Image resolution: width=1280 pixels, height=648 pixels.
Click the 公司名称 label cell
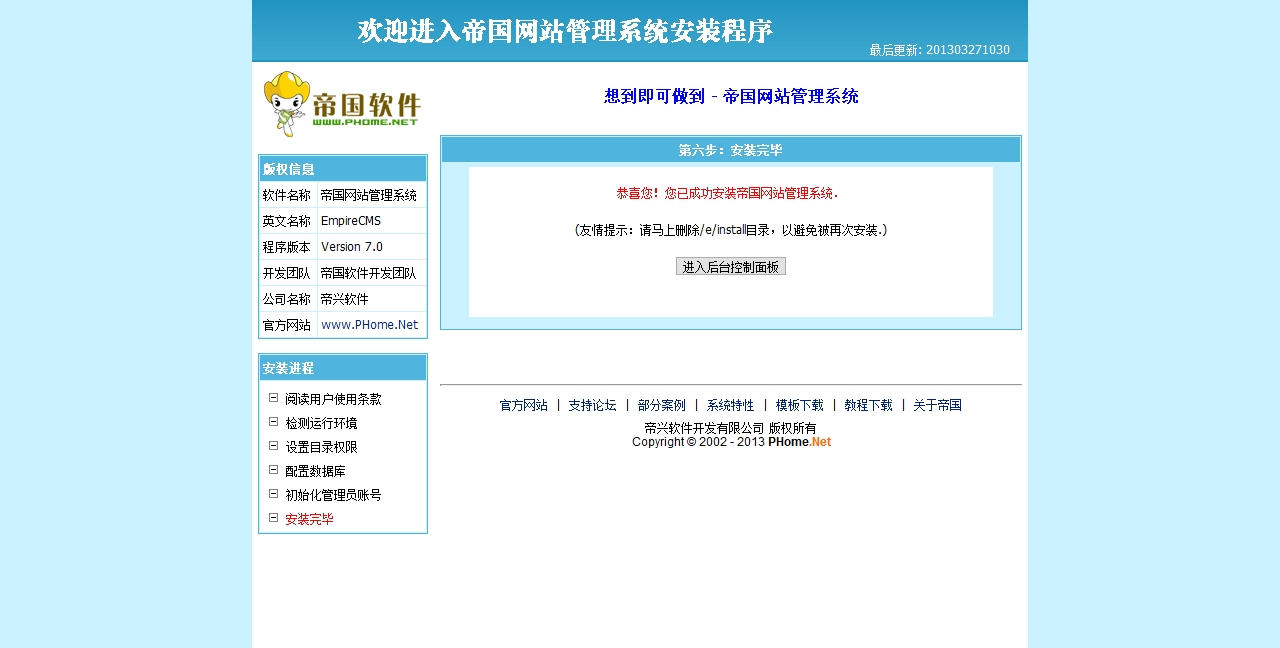[x=288, y=299]
